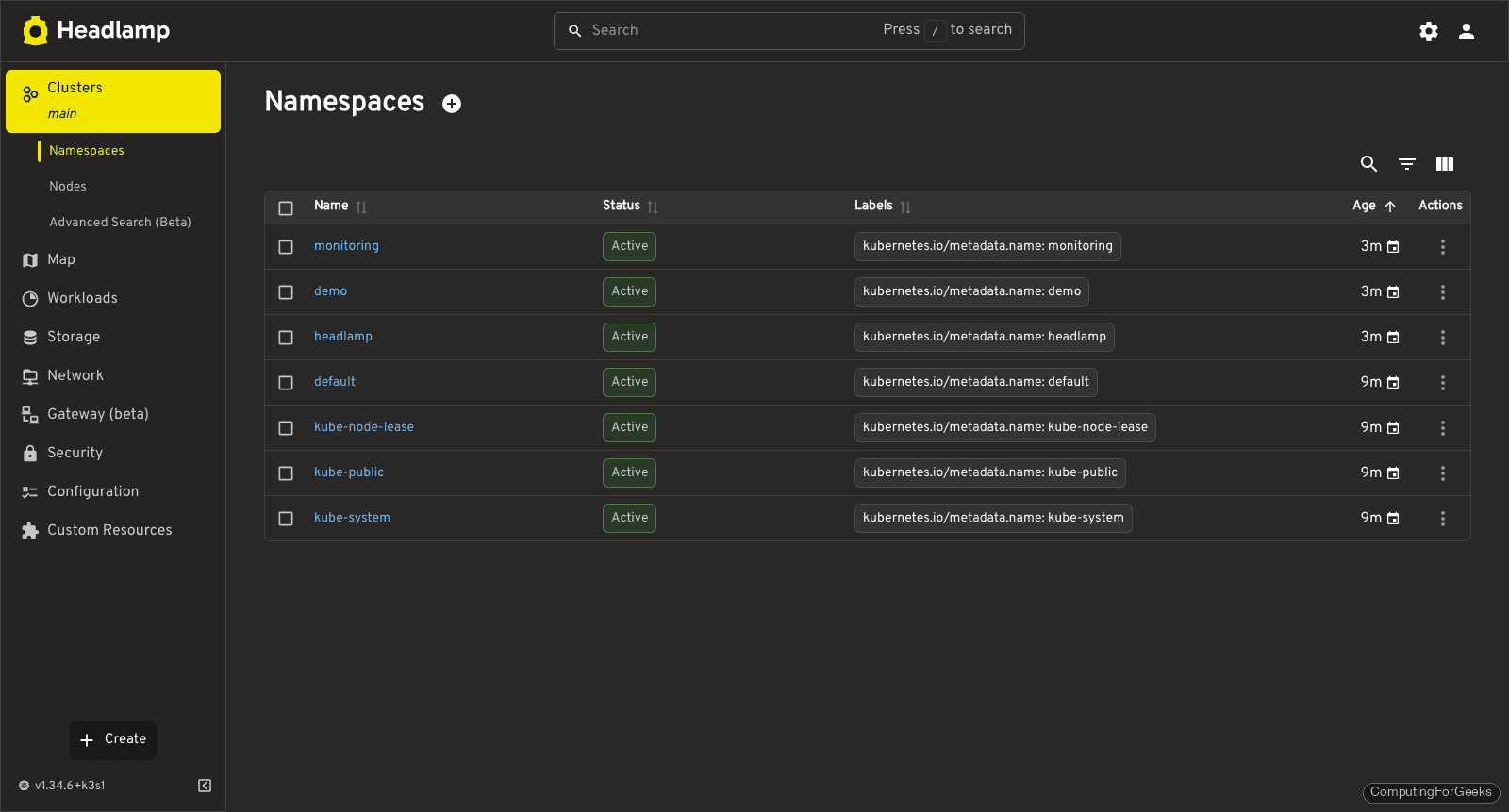The height and width of the screenshot is (812, 1509).
Task: Check the headlamp namespace checkbox
Action: coord(286,338)
